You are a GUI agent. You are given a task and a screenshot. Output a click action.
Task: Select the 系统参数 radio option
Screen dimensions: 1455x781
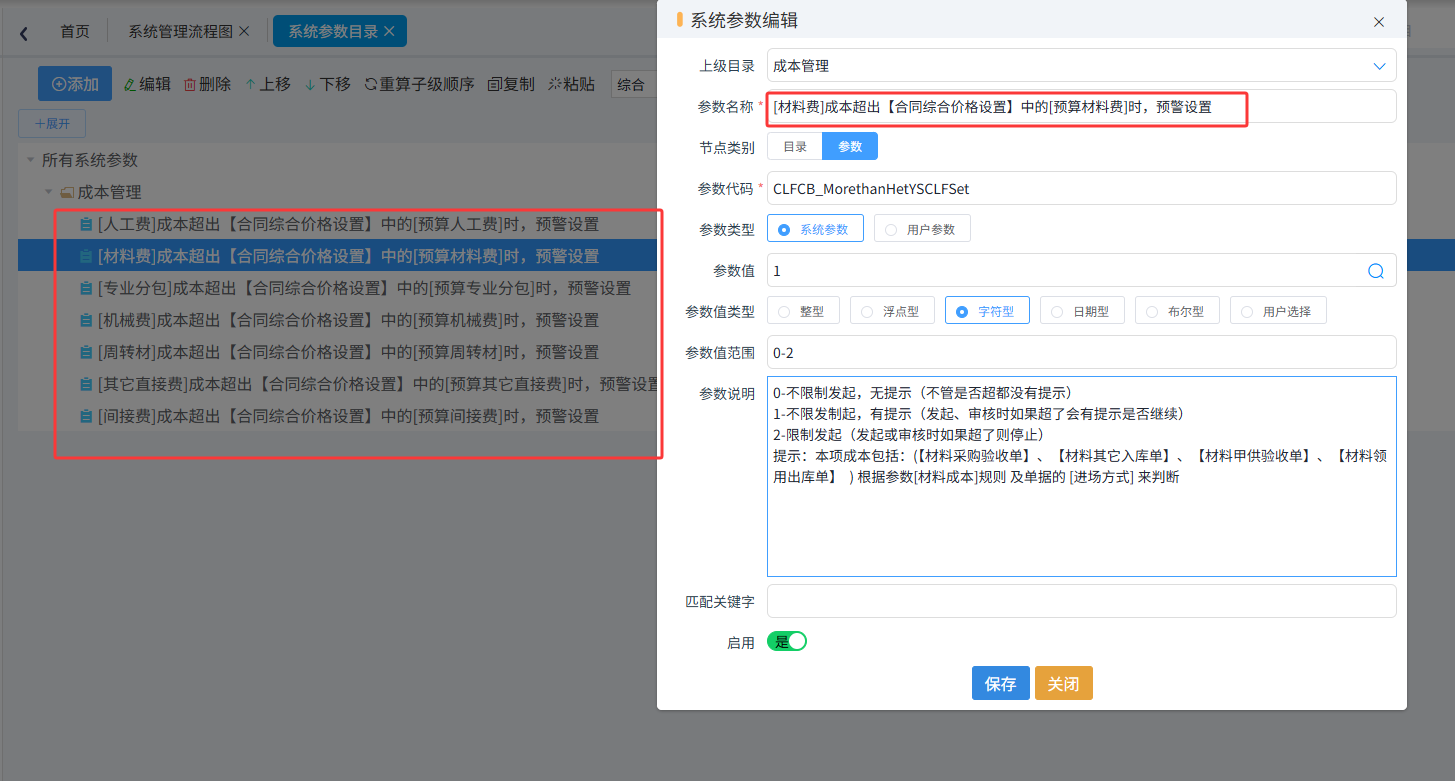(815, 229)
